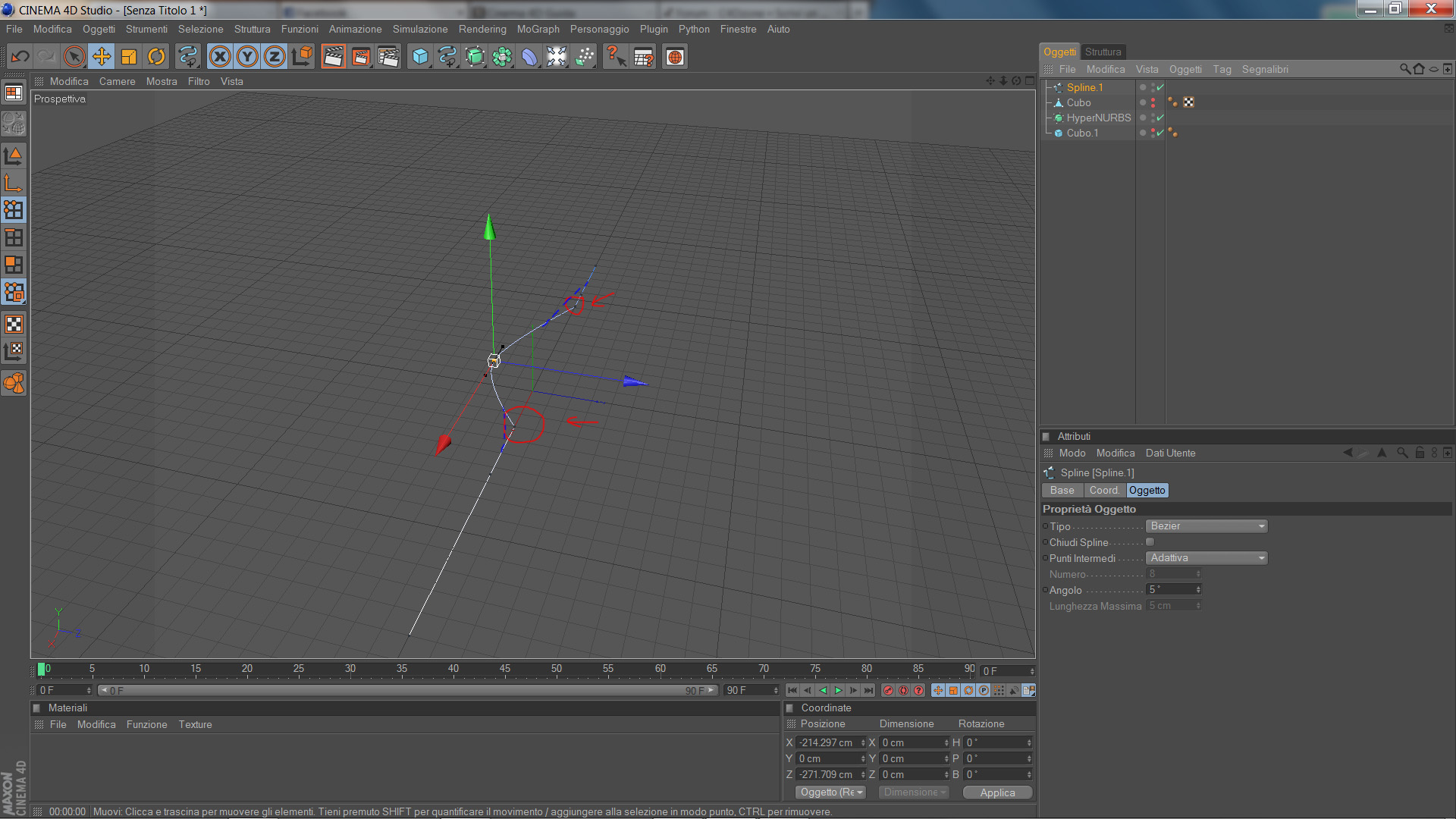Screen dimensions: 1456x819
Task: Open the Coord. attribute tab
Action: 1104,491
